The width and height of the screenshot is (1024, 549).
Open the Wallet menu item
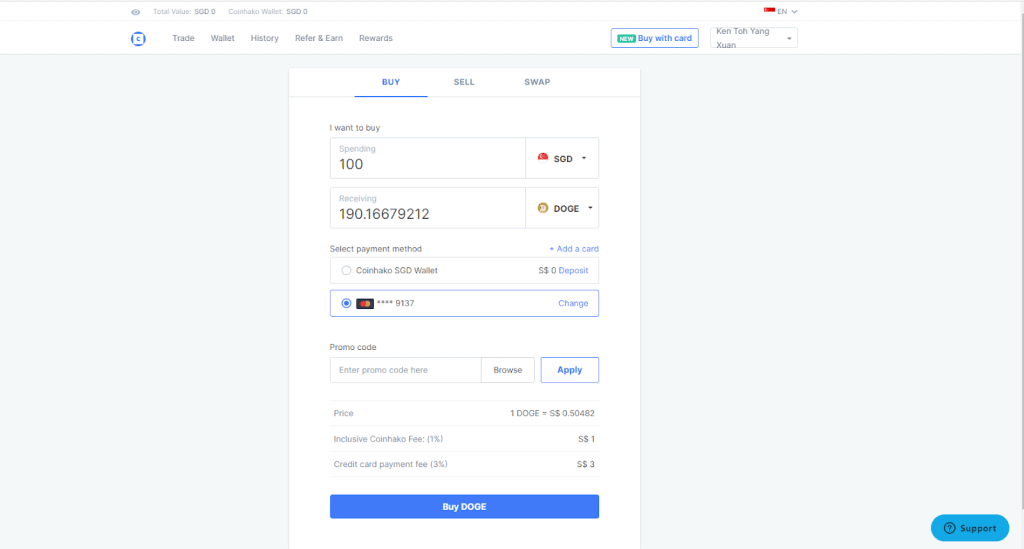pyautogui.click(x=222, y=39)
